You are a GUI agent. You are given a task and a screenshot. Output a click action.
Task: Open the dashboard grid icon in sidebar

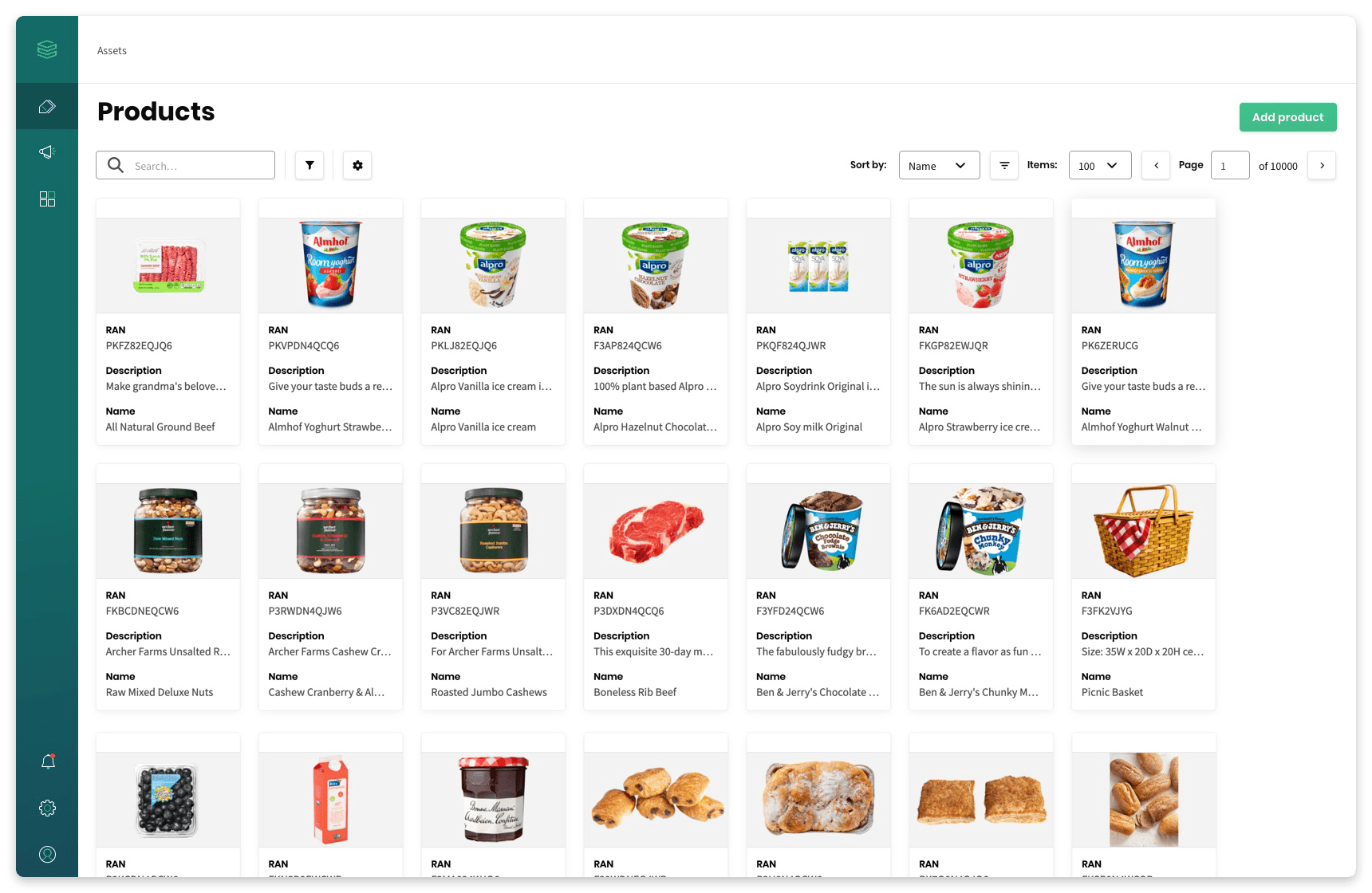click(47, 199)
